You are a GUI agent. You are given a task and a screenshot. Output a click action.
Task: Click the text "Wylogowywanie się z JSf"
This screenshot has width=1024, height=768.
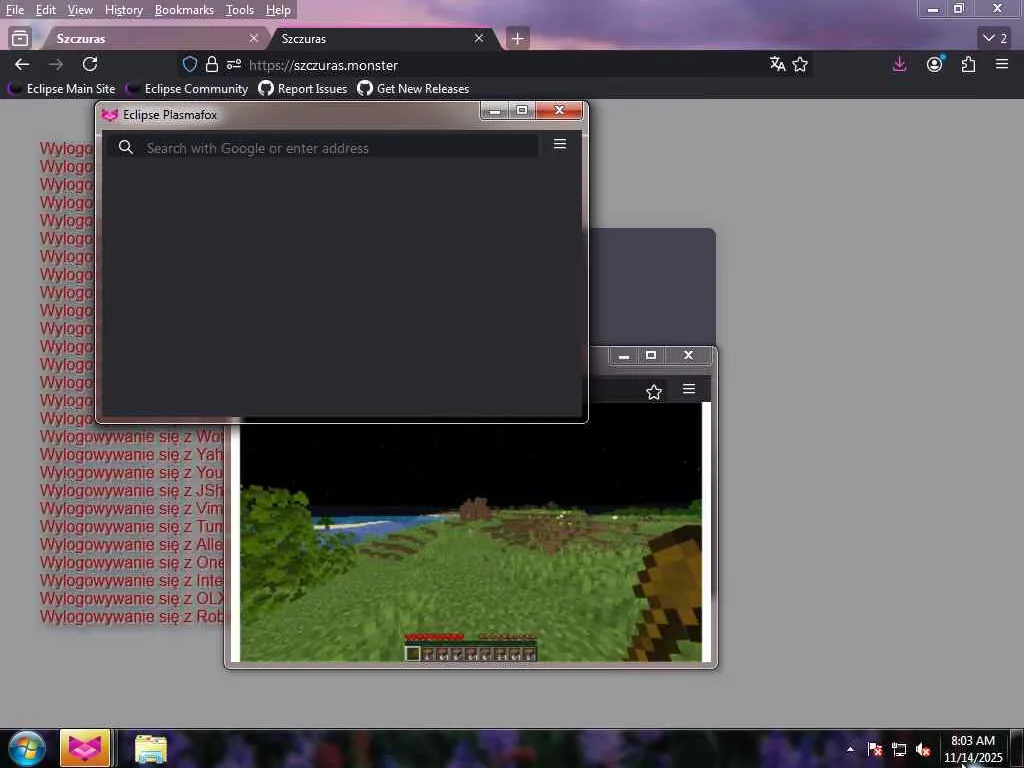[131, 490]
